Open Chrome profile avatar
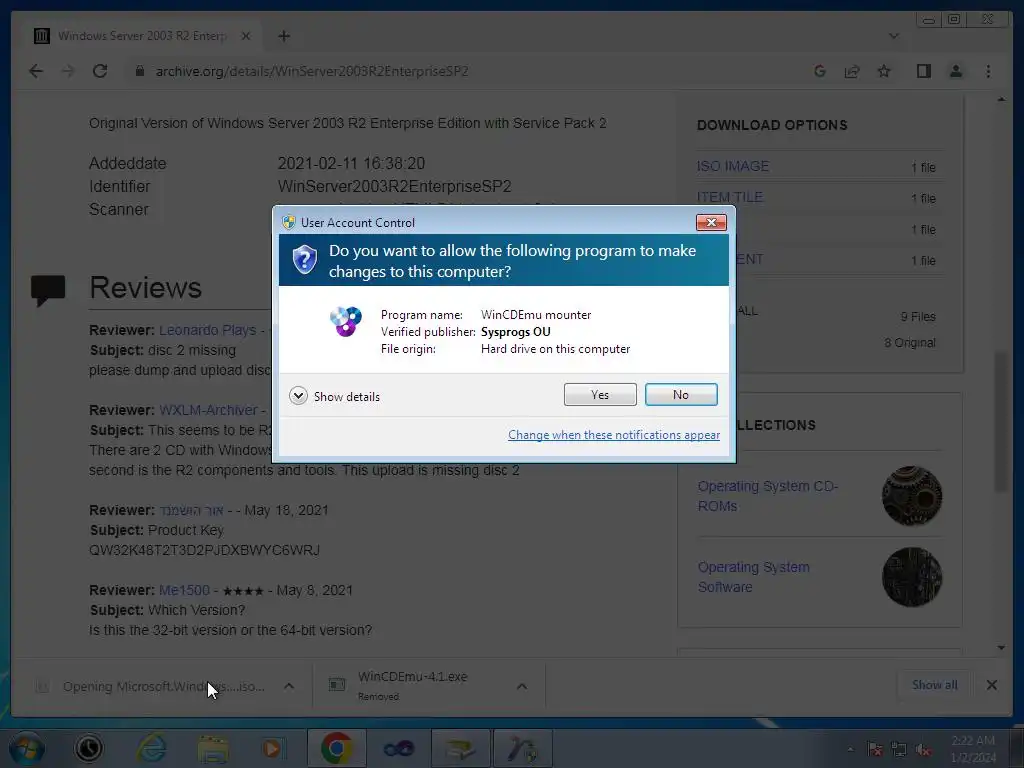Image resolution: width=1024 pixels, height=768 pixels. (956, 71)
